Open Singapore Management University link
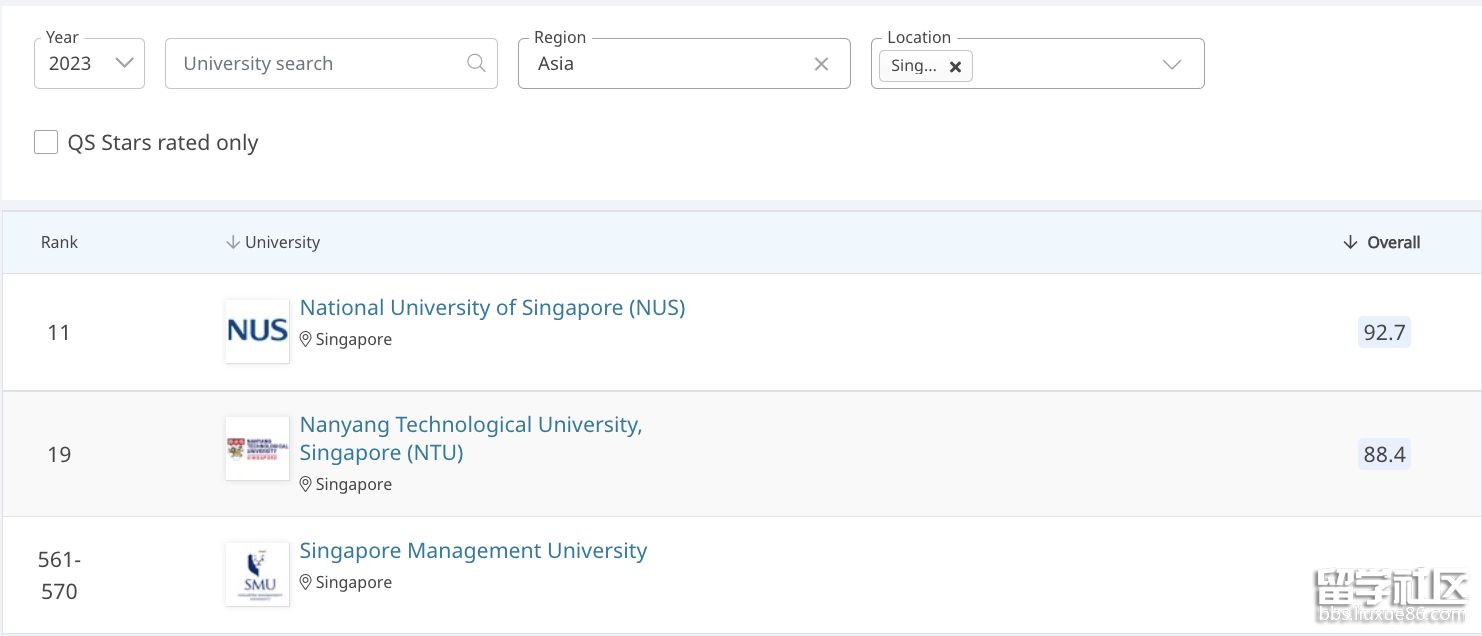 [x=473, y=551]
